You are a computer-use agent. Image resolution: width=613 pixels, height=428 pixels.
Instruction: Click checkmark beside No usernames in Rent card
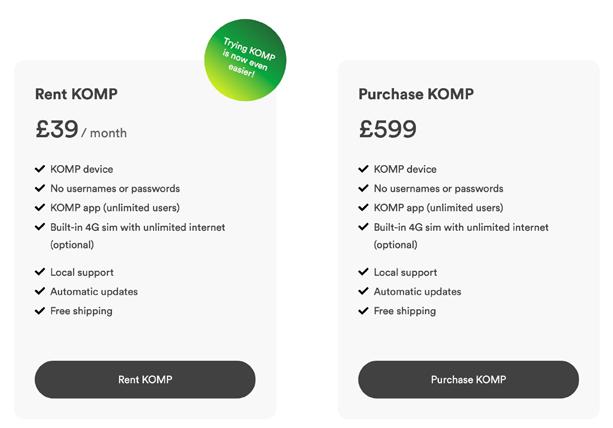point(40,188)
